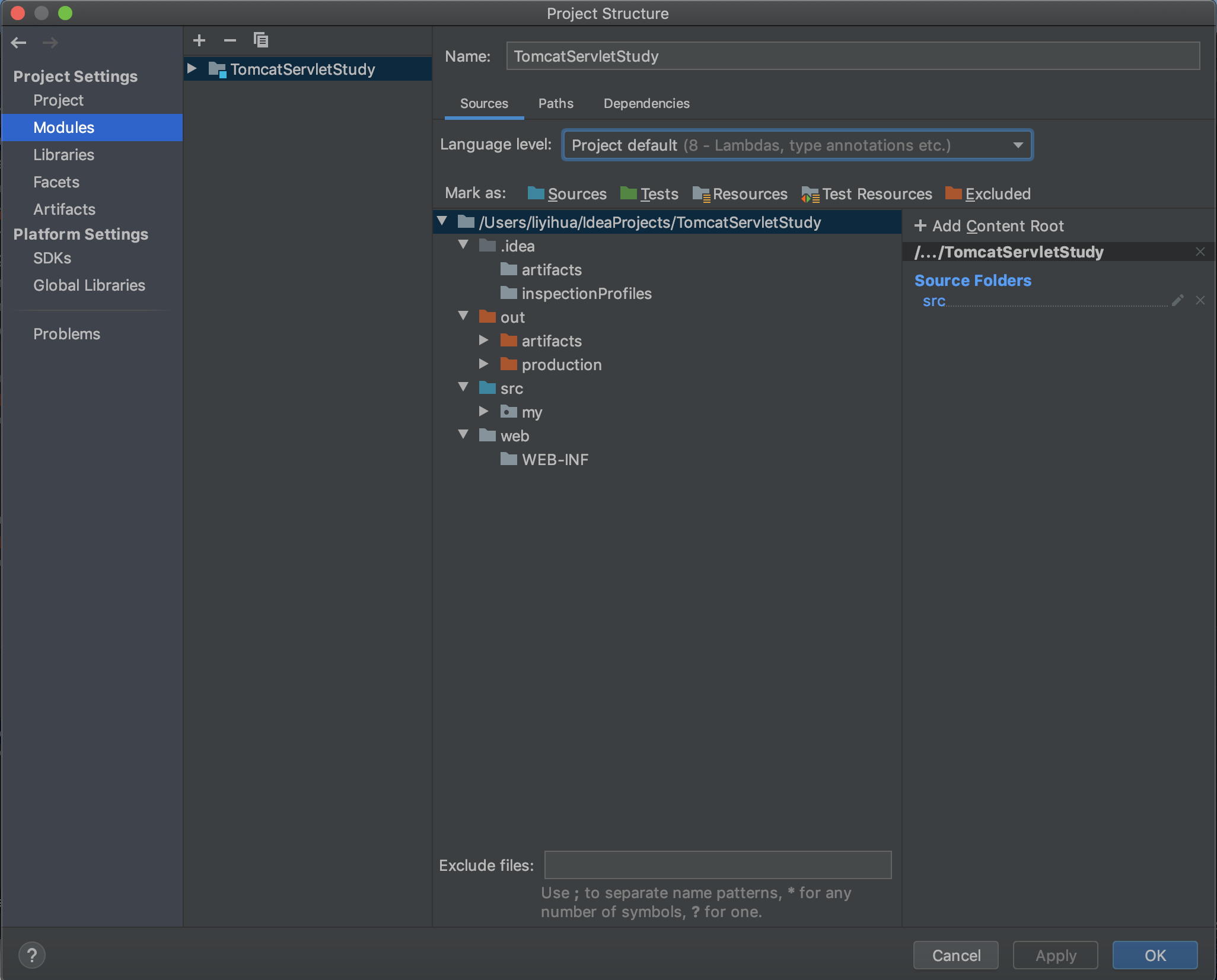Screen dimensions: 1217x980
Task: Click Add Content Root
Action: [x=989, y=226]
